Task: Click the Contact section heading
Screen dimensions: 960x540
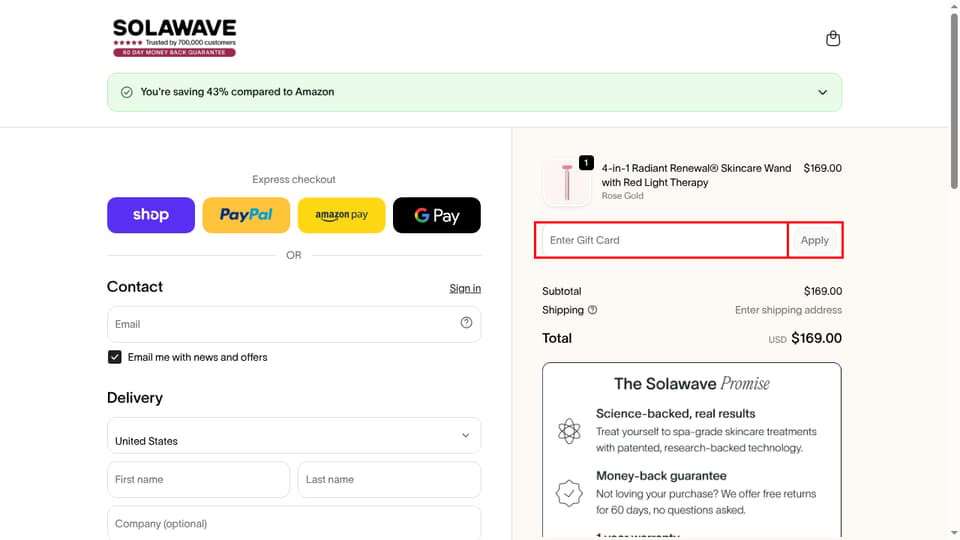Action: 135,287
